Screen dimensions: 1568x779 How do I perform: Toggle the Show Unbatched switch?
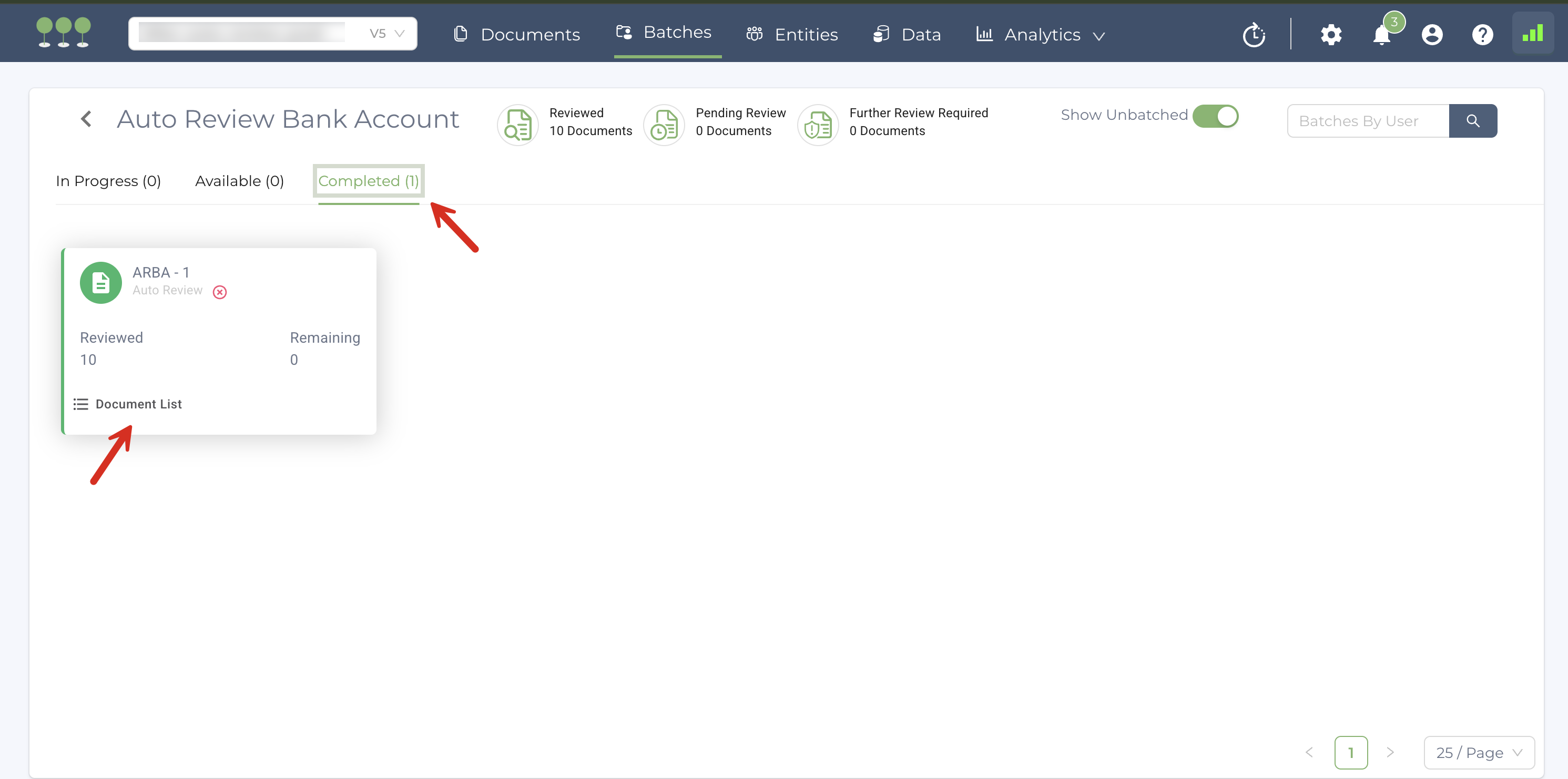tap(1215, 116)
